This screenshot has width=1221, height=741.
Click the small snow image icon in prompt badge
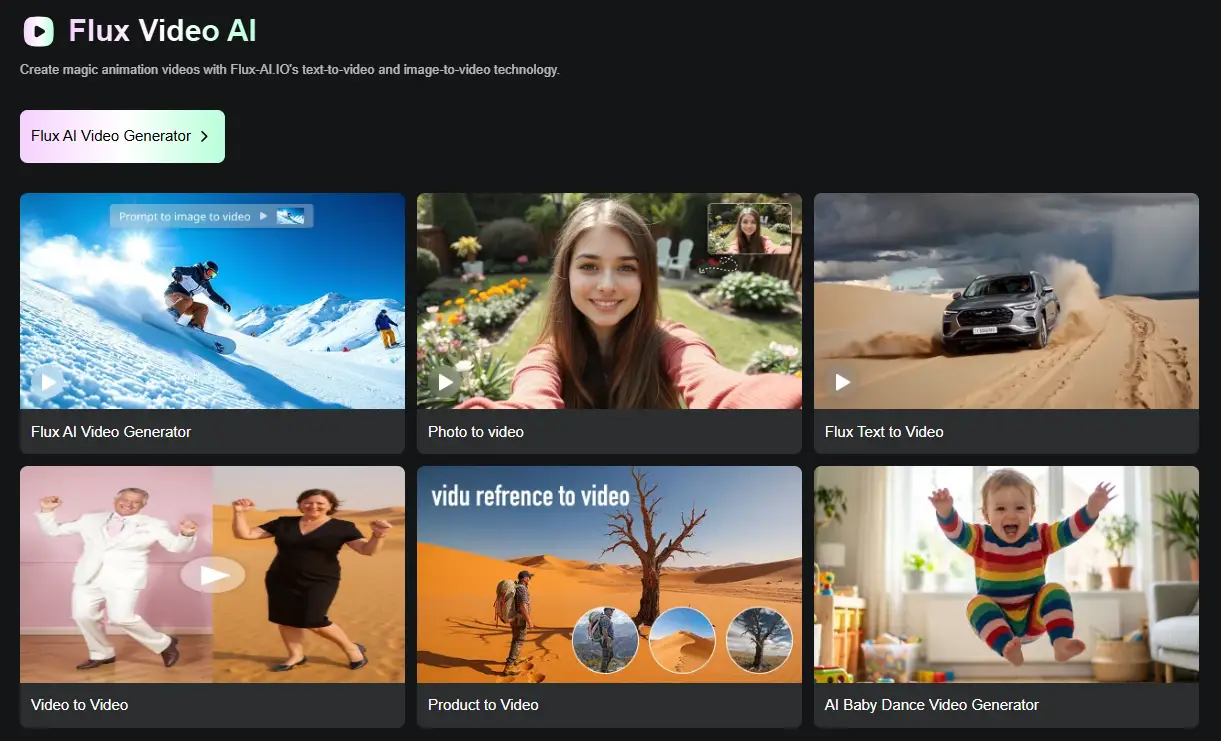(x=291, y=216)
